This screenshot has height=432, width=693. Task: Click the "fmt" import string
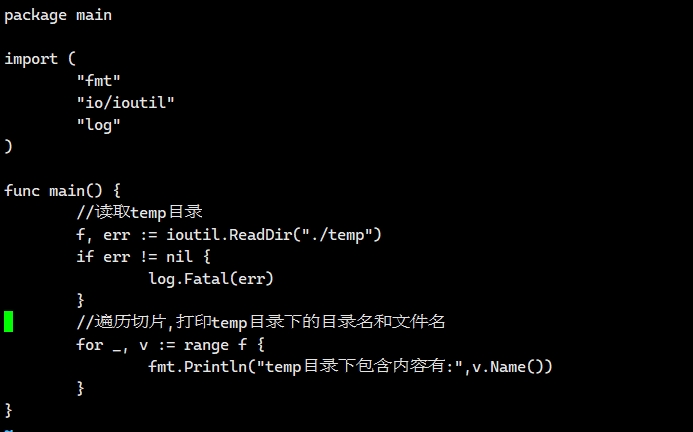tap(98, 80)
